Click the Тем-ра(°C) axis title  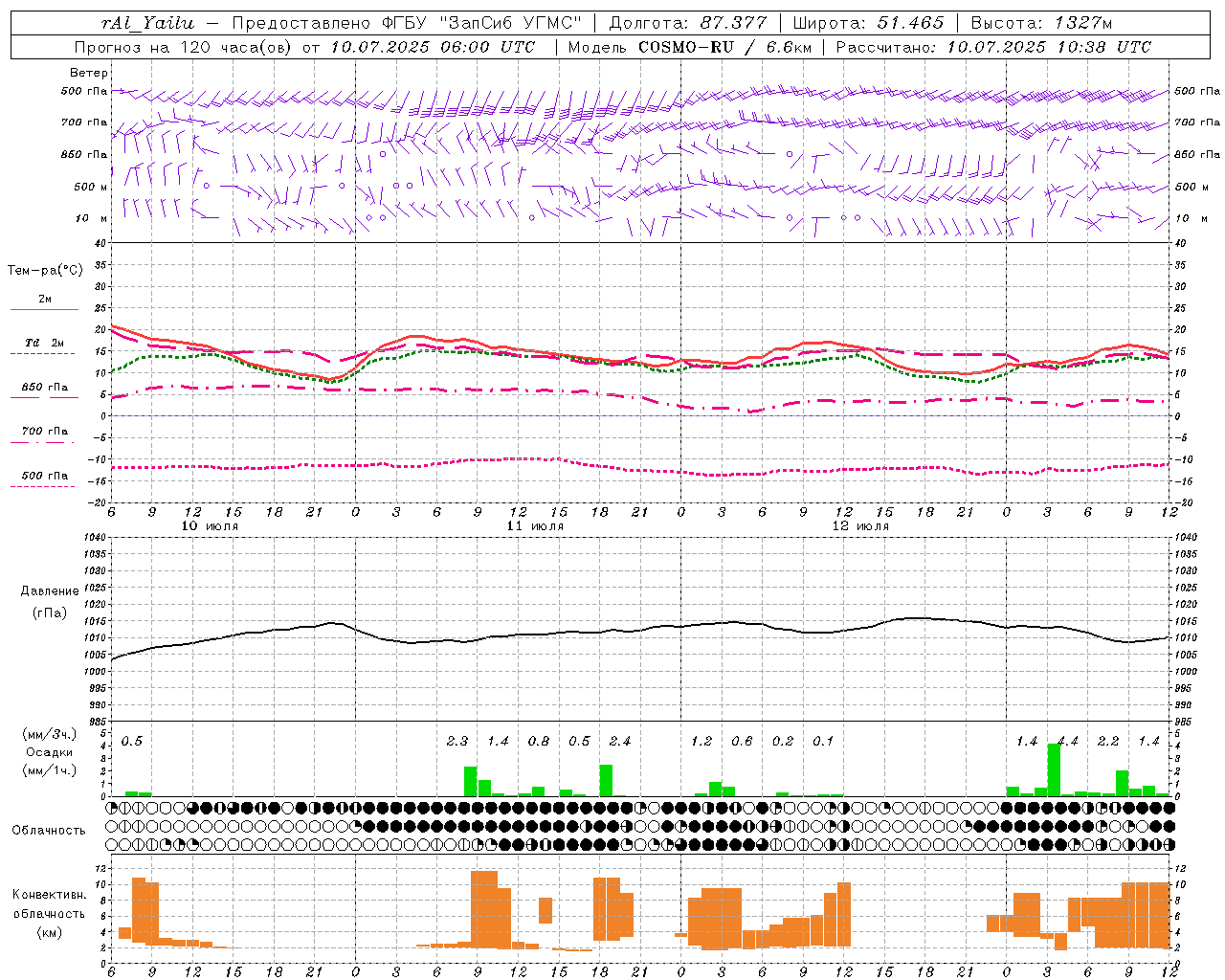45,271
